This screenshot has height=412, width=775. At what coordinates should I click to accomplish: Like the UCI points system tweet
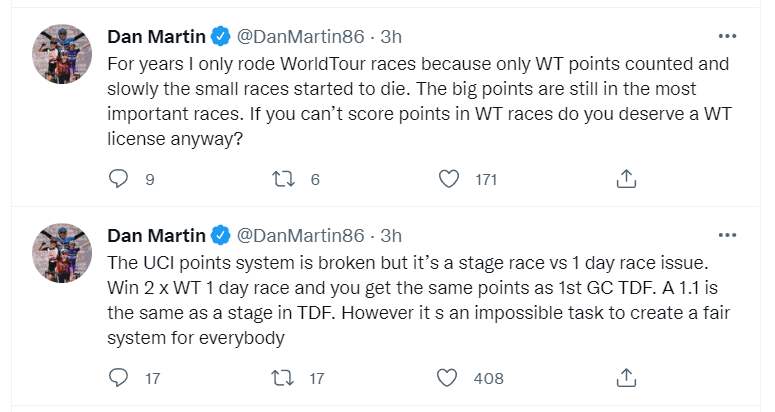(450, 378)
